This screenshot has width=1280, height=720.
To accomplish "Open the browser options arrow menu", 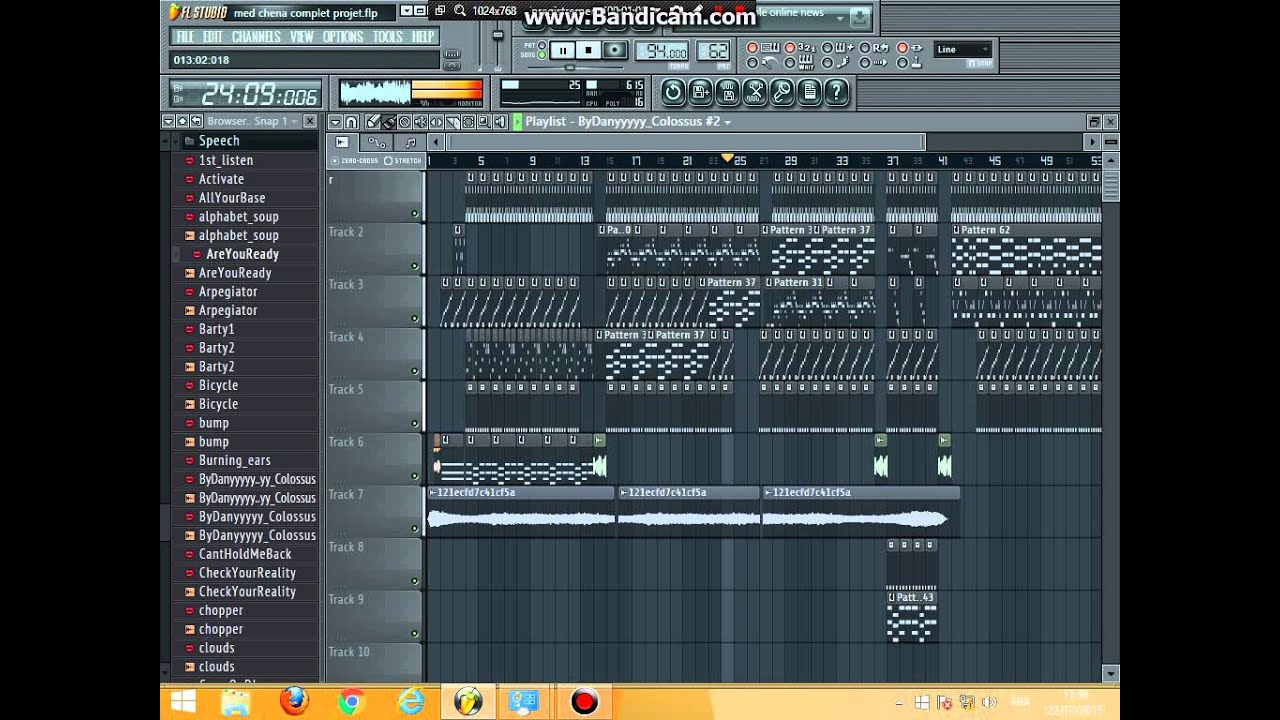I will (x=168, y=121).
